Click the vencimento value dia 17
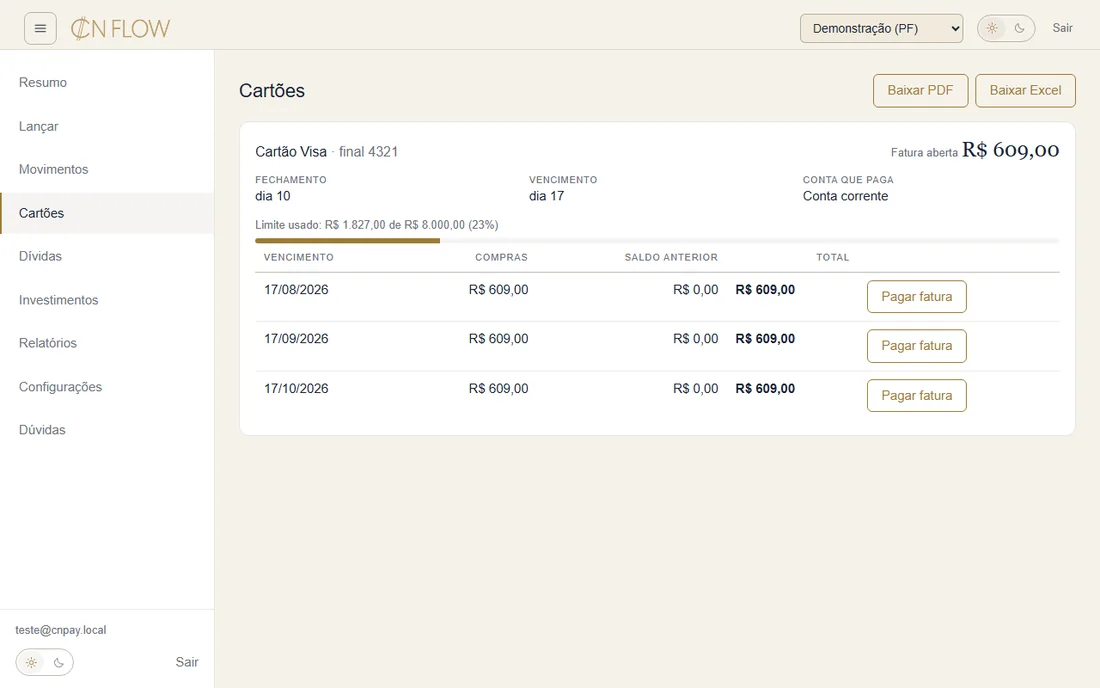 (546, 196)
